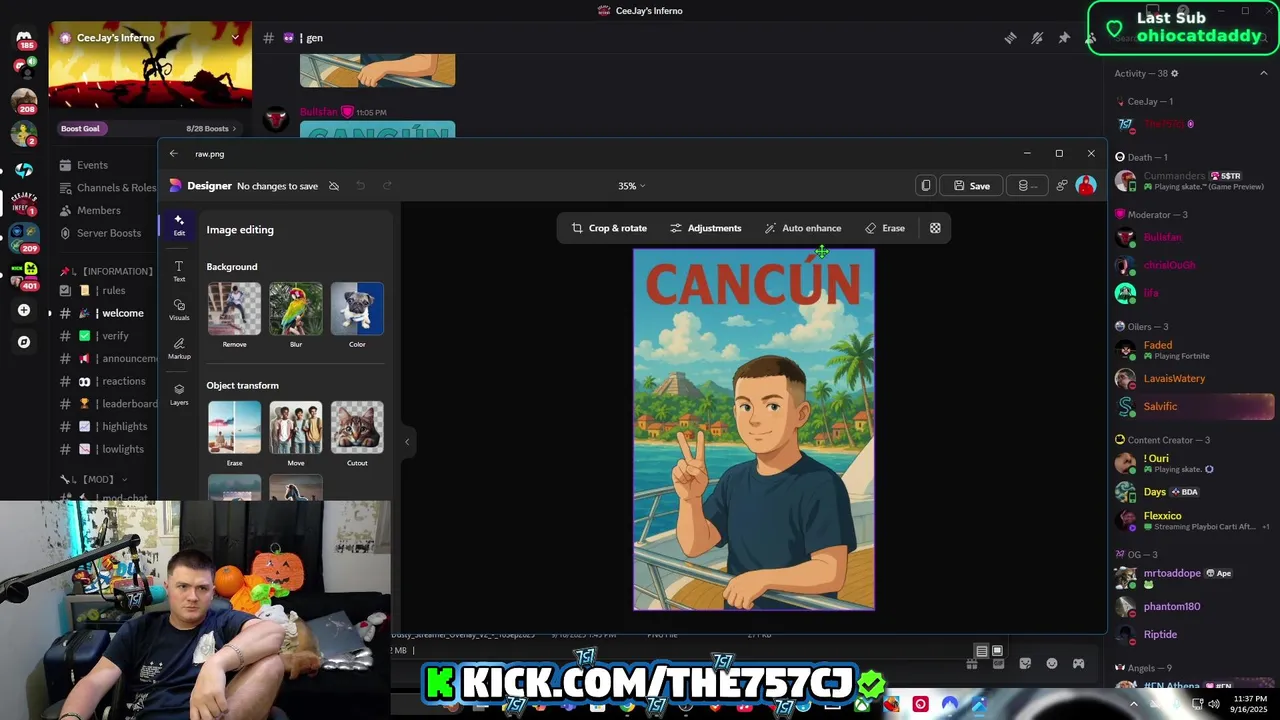Screen dimensions: 1280x720
Task: Click the Cancún poster on the canvas
Action: pos(754,429)
